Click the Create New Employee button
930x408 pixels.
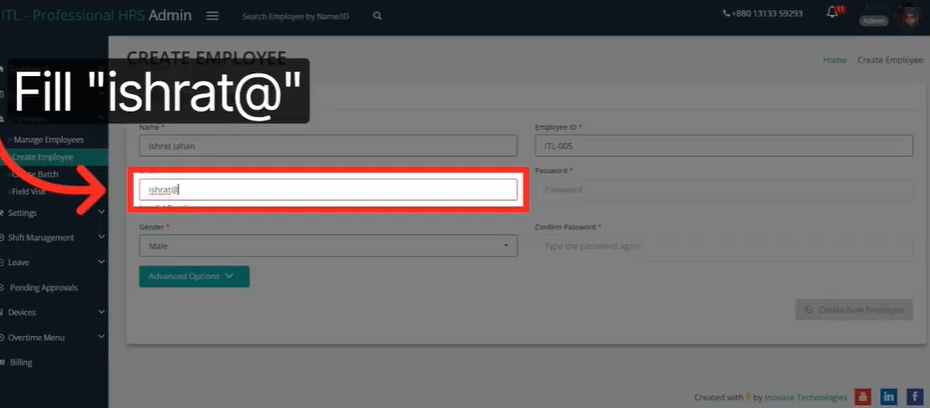click(x=854, y=310)
